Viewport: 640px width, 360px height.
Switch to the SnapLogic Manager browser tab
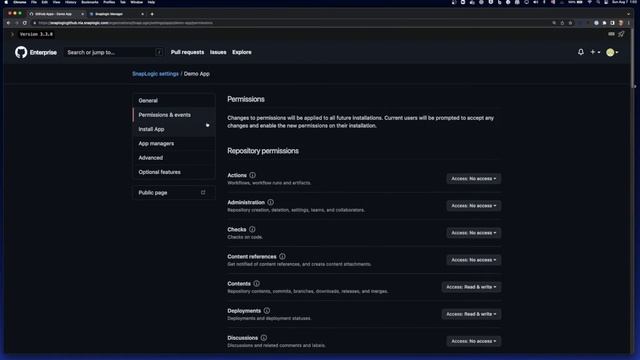[116, 14]
